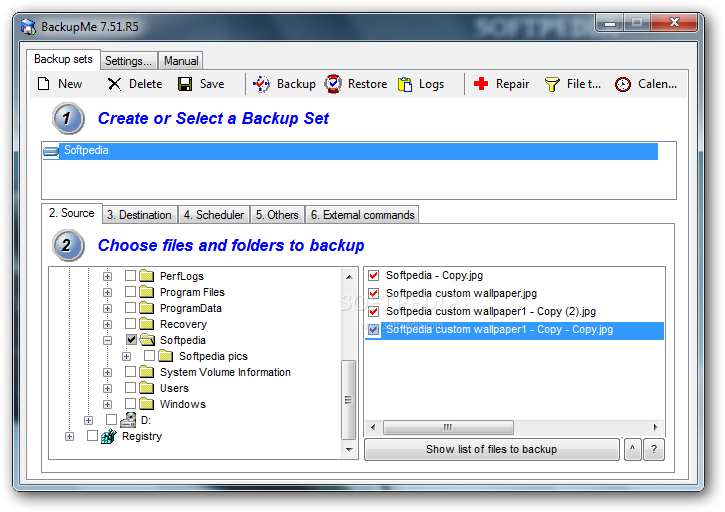Click the Recovery folder icon
This screenshot has height=512, width=725.
147,324
